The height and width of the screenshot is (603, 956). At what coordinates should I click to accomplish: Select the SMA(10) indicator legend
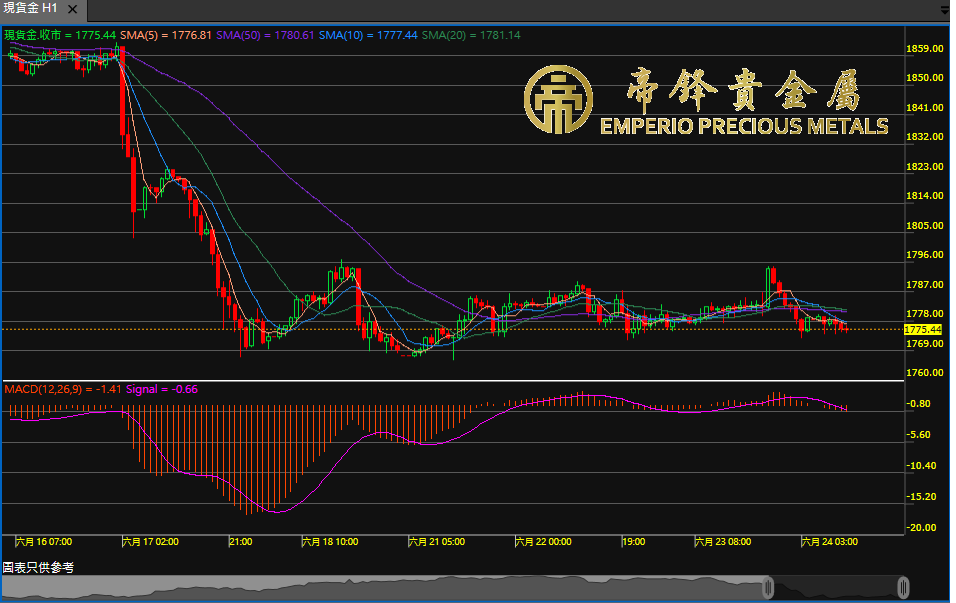[x=368, y=35]
